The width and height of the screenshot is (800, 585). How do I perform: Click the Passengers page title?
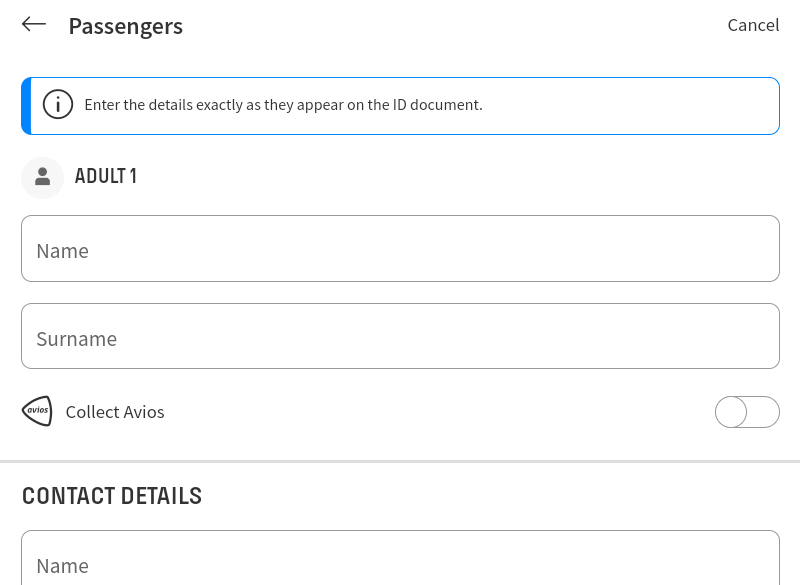pyautogui.click(x=126, y=27)
